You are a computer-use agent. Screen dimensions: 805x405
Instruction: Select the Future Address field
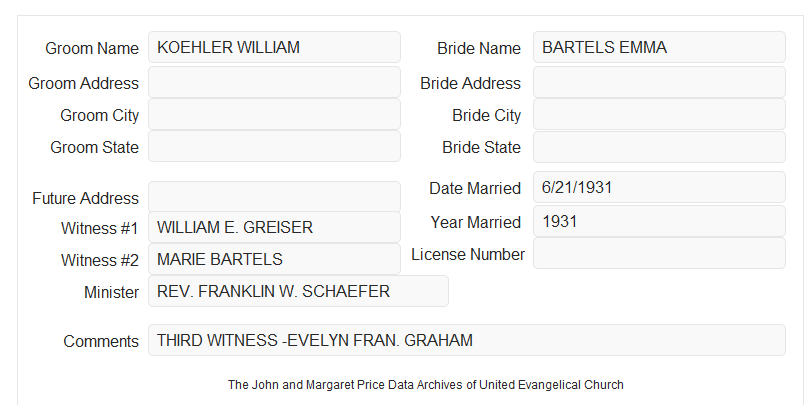pyautogui.click(x=274, y=197)
